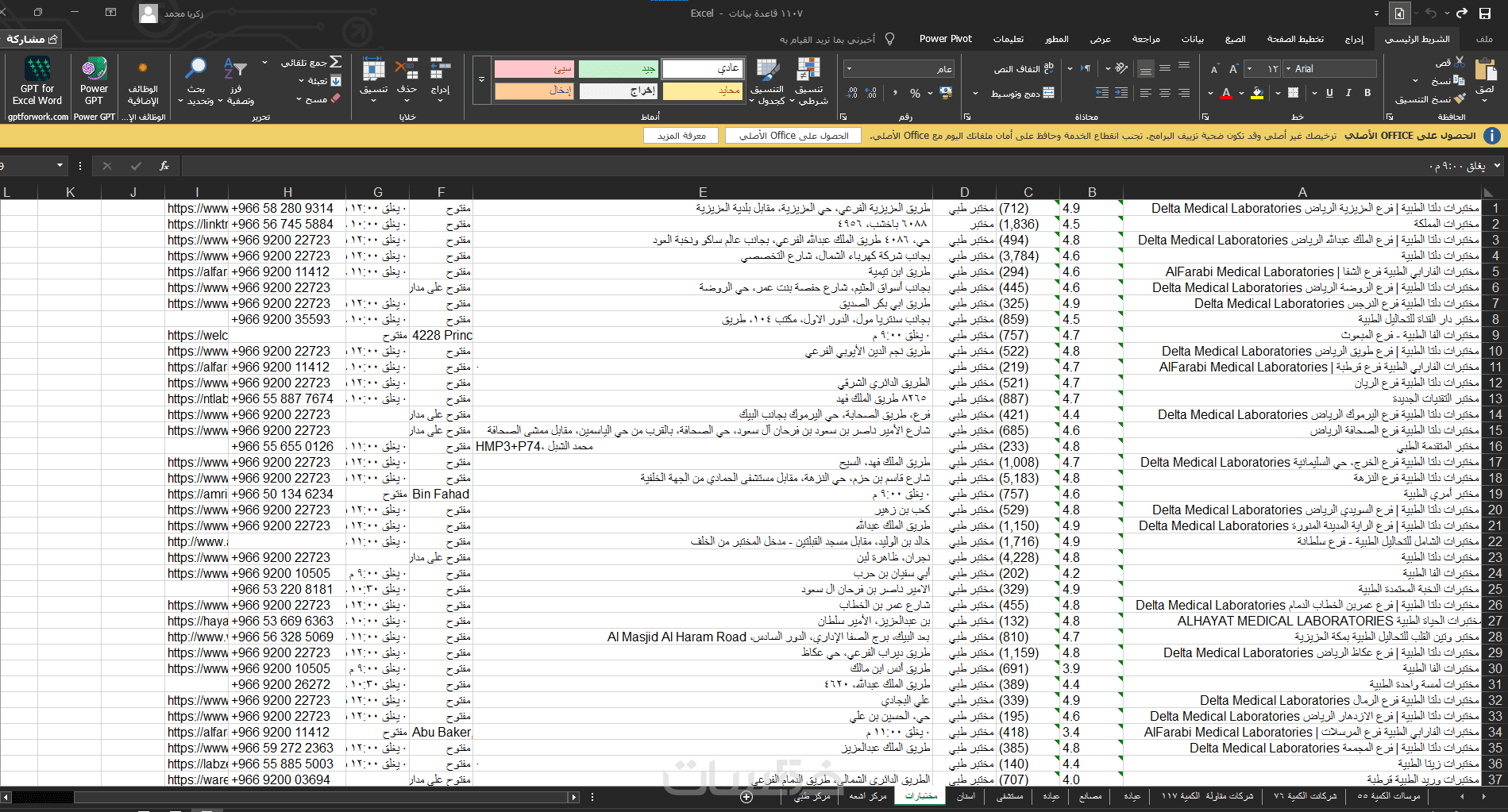Viewport: 1508px width, 812px height.
Task: Click the Paste (لصق) clipboard icon
Action: tap(1485, 71)
